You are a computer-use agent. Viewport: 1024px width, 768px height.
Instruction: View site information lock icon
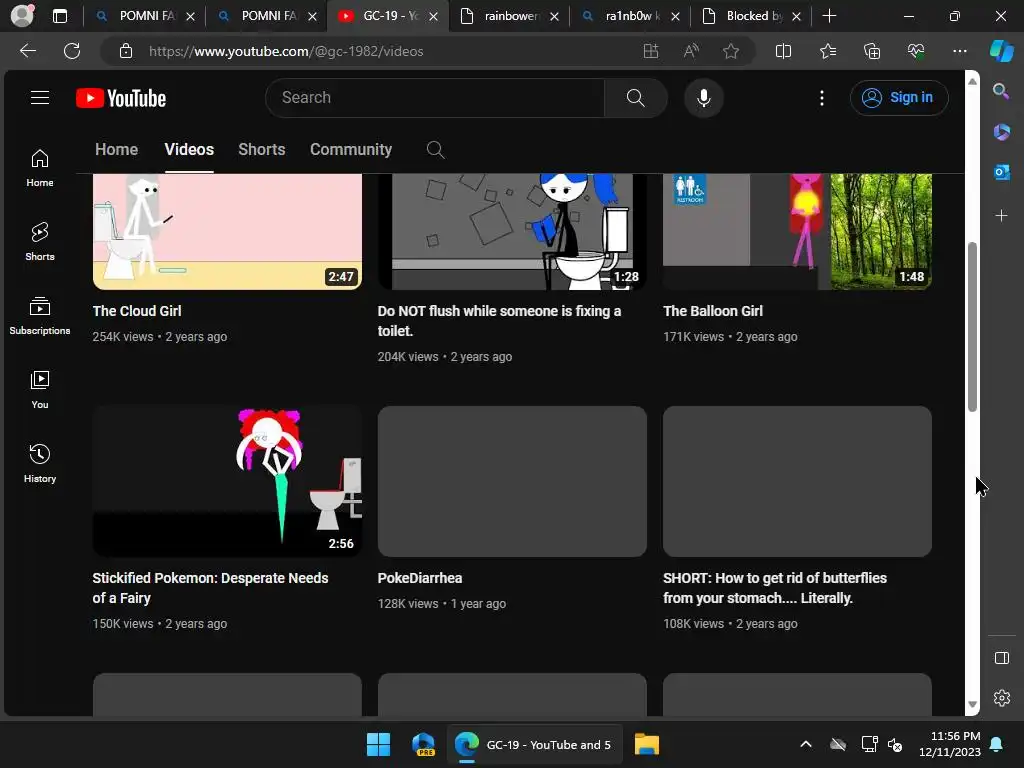pos(126,51)
